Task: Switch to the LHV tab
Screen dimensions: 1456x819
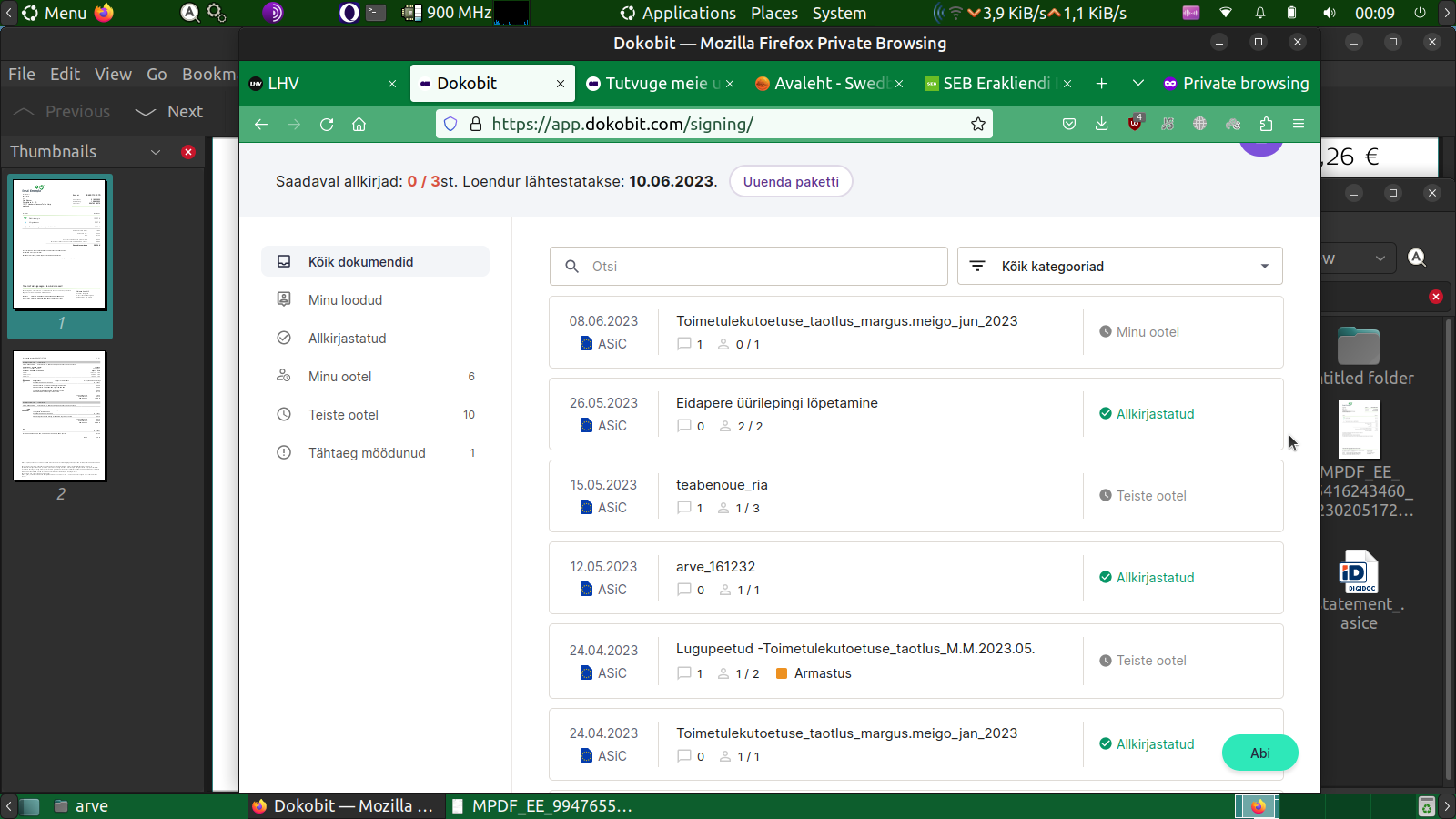Action: [x=323, y=84]
